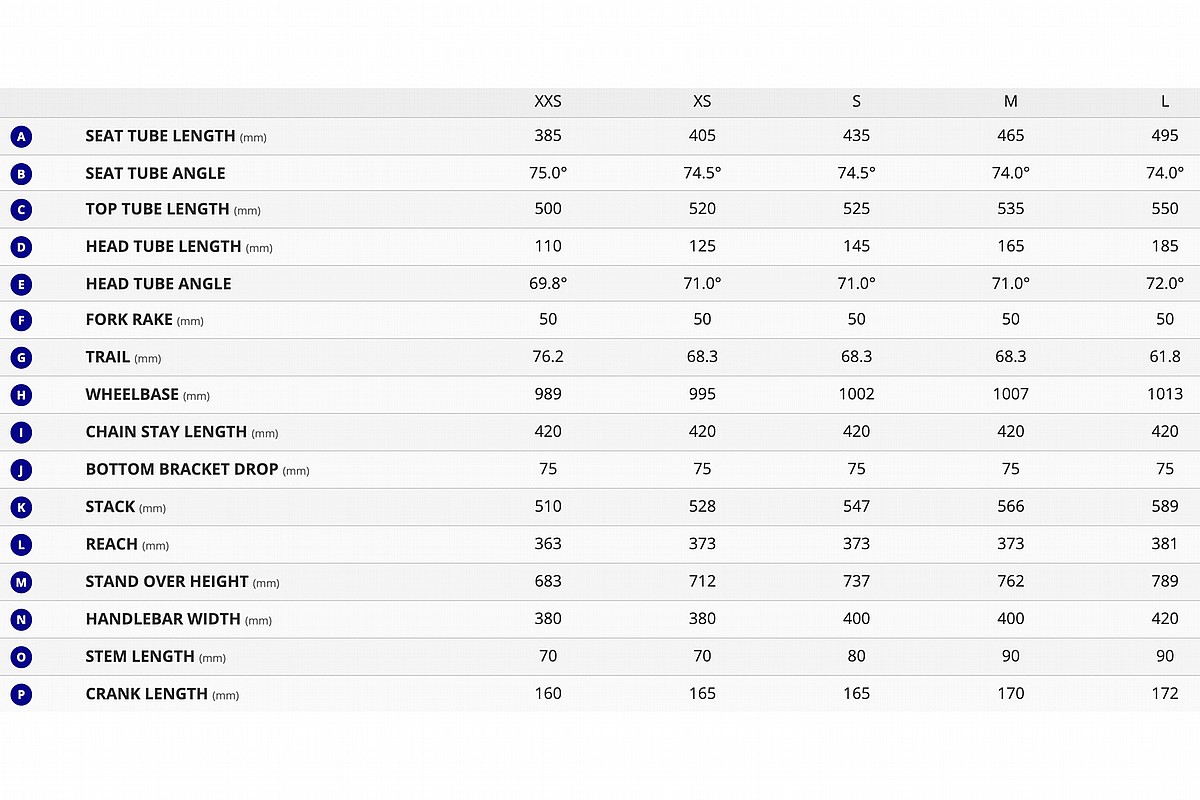Click the 75.0° seat tube angle cell
The width and height of the screenshot is (1200, 800).
pos(548,172)
